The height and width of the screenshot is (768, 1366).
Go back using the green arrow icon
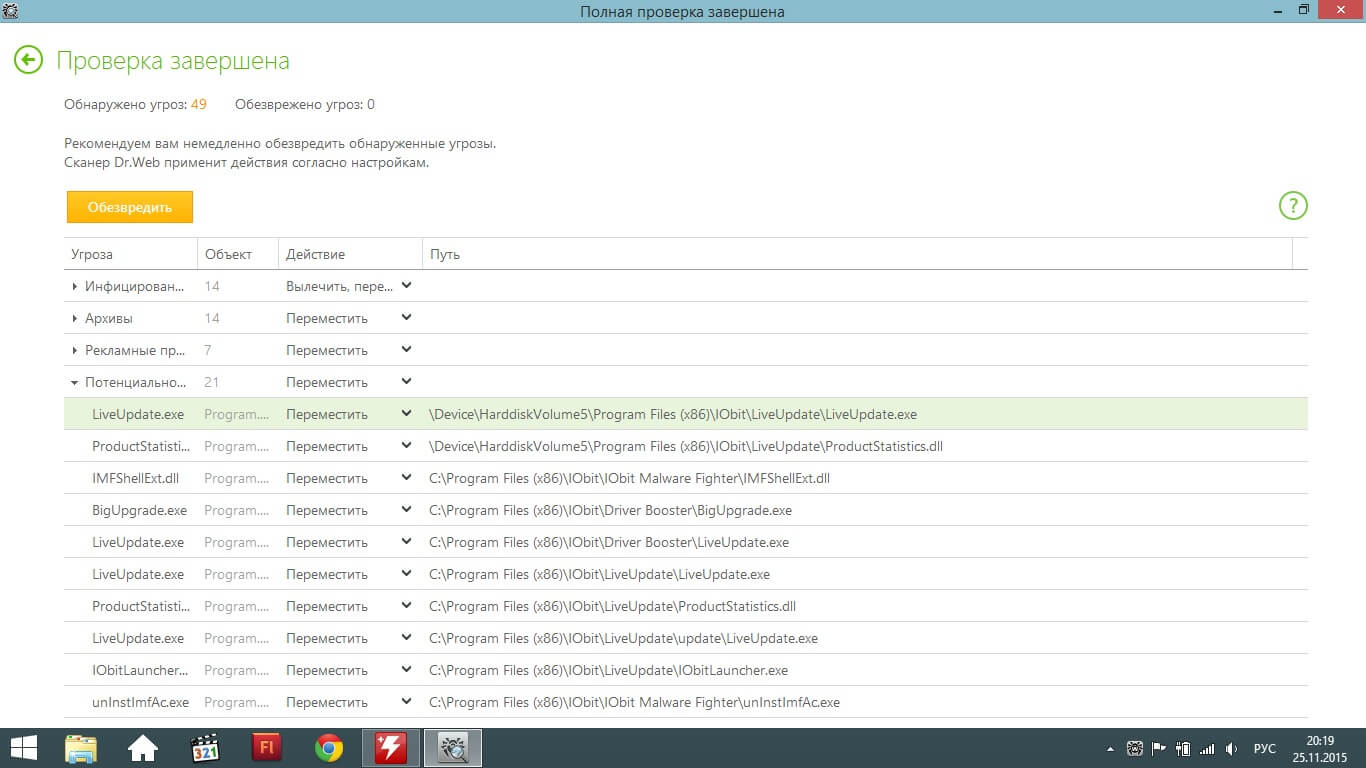click(x=29, y=60)
